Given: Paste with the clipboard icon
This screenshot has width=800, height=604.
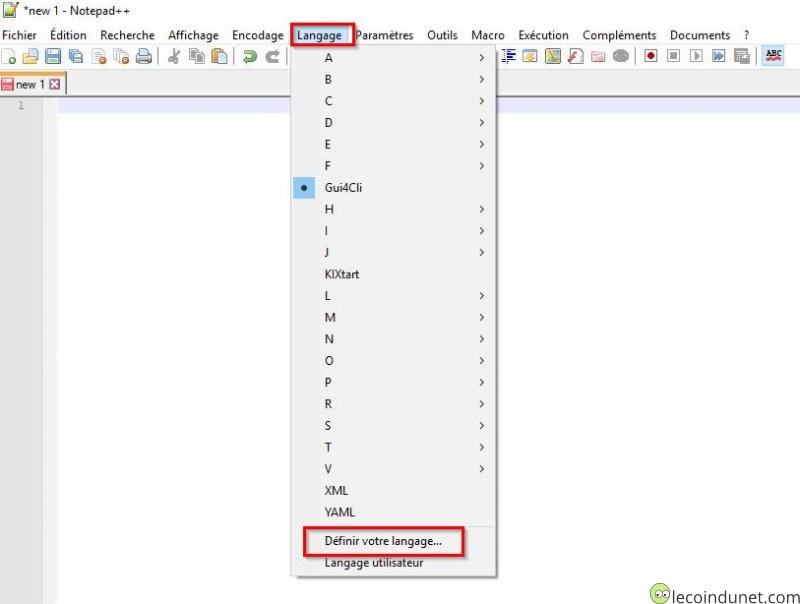Looking at the screenshot, I should [x=219, y=56].
